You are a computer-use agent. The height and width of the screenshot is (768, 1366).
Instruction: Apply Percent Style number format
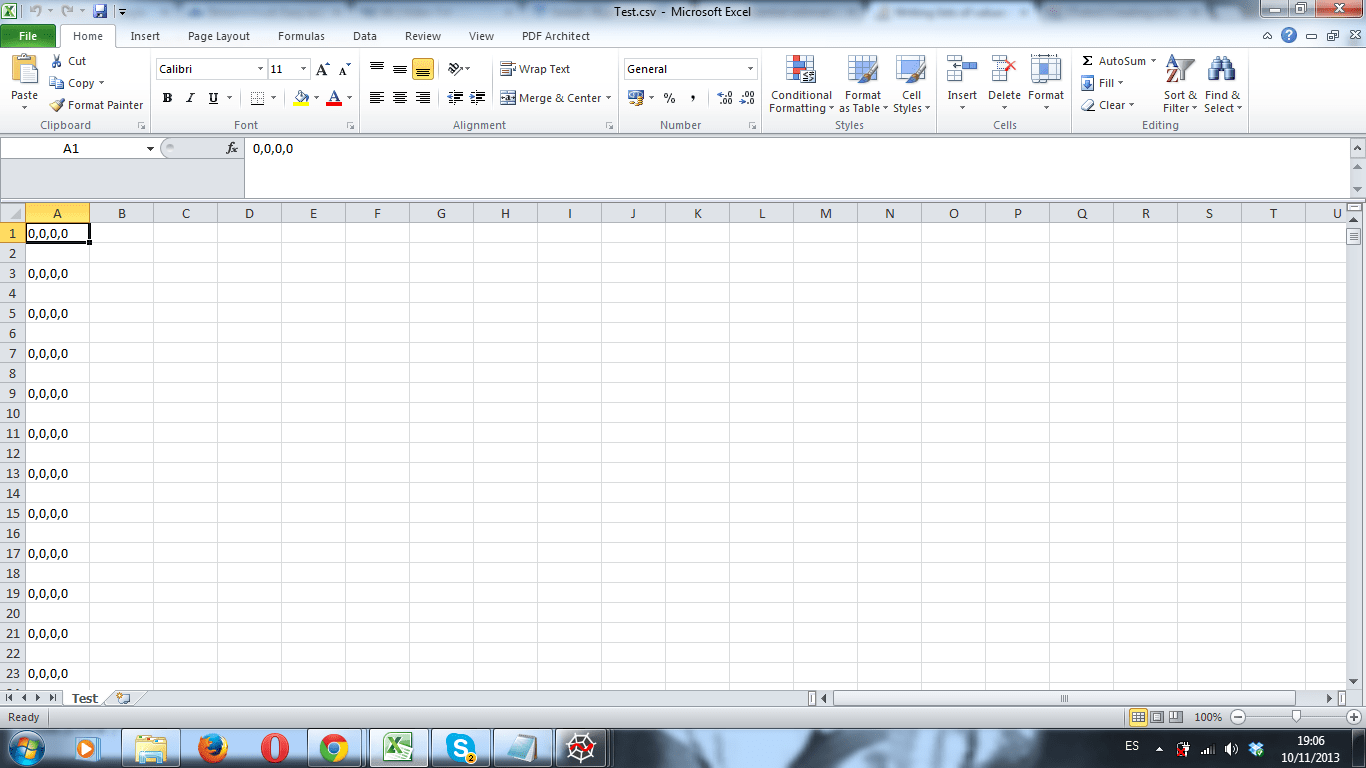667,98
